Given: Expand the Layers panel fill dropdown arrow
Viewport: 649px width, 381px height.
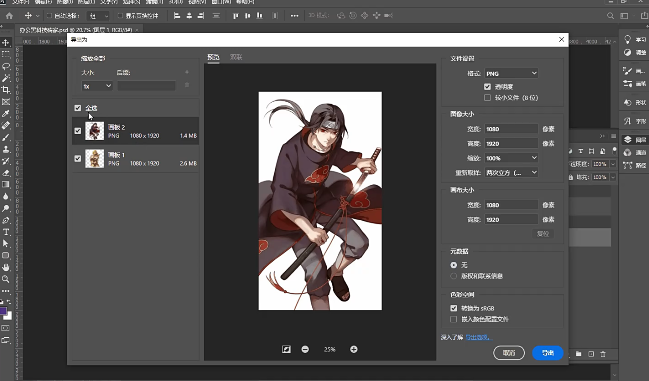Looking at the screenshot, I should [x=613, y=177].
